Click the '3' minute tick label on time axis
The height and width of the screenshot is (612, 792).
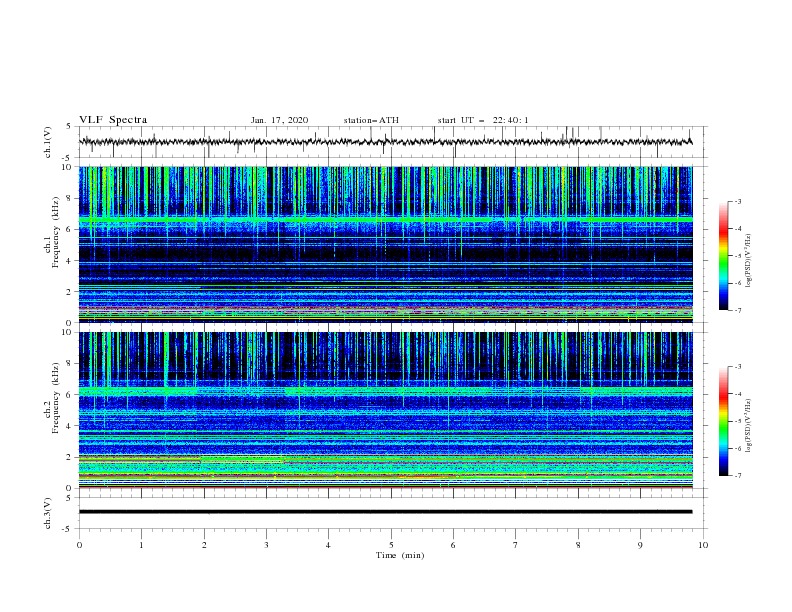266,545
